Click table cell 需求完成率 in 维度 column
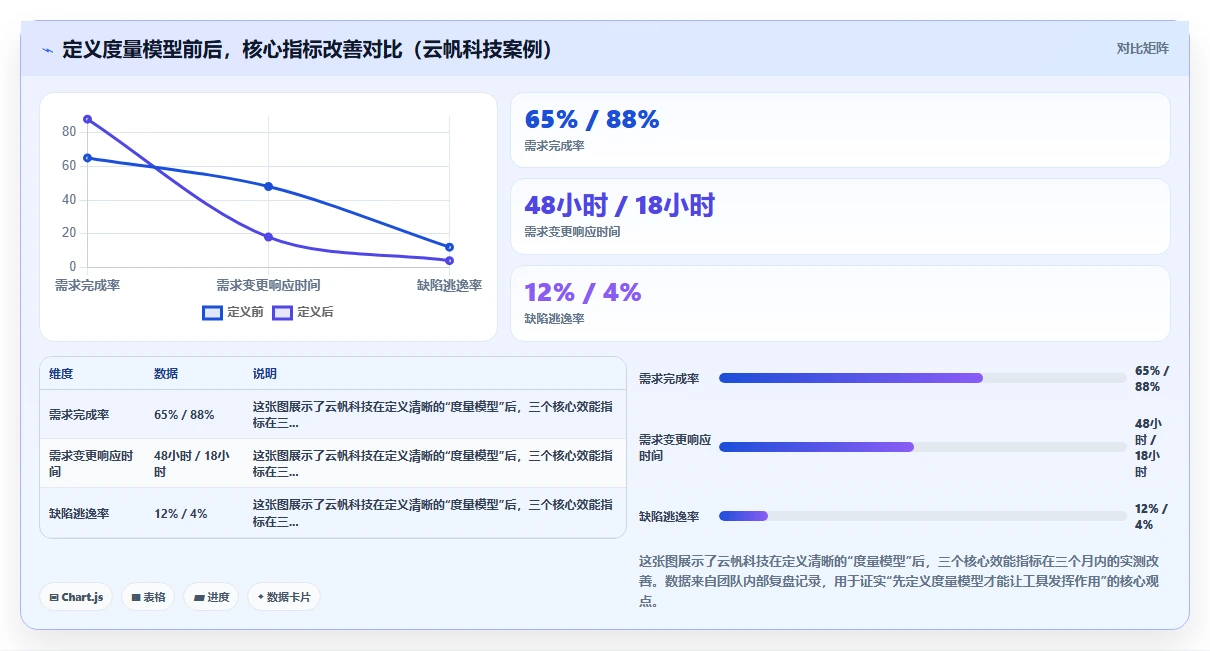This screenshot has height=651, width=1210. pos(79,415)
